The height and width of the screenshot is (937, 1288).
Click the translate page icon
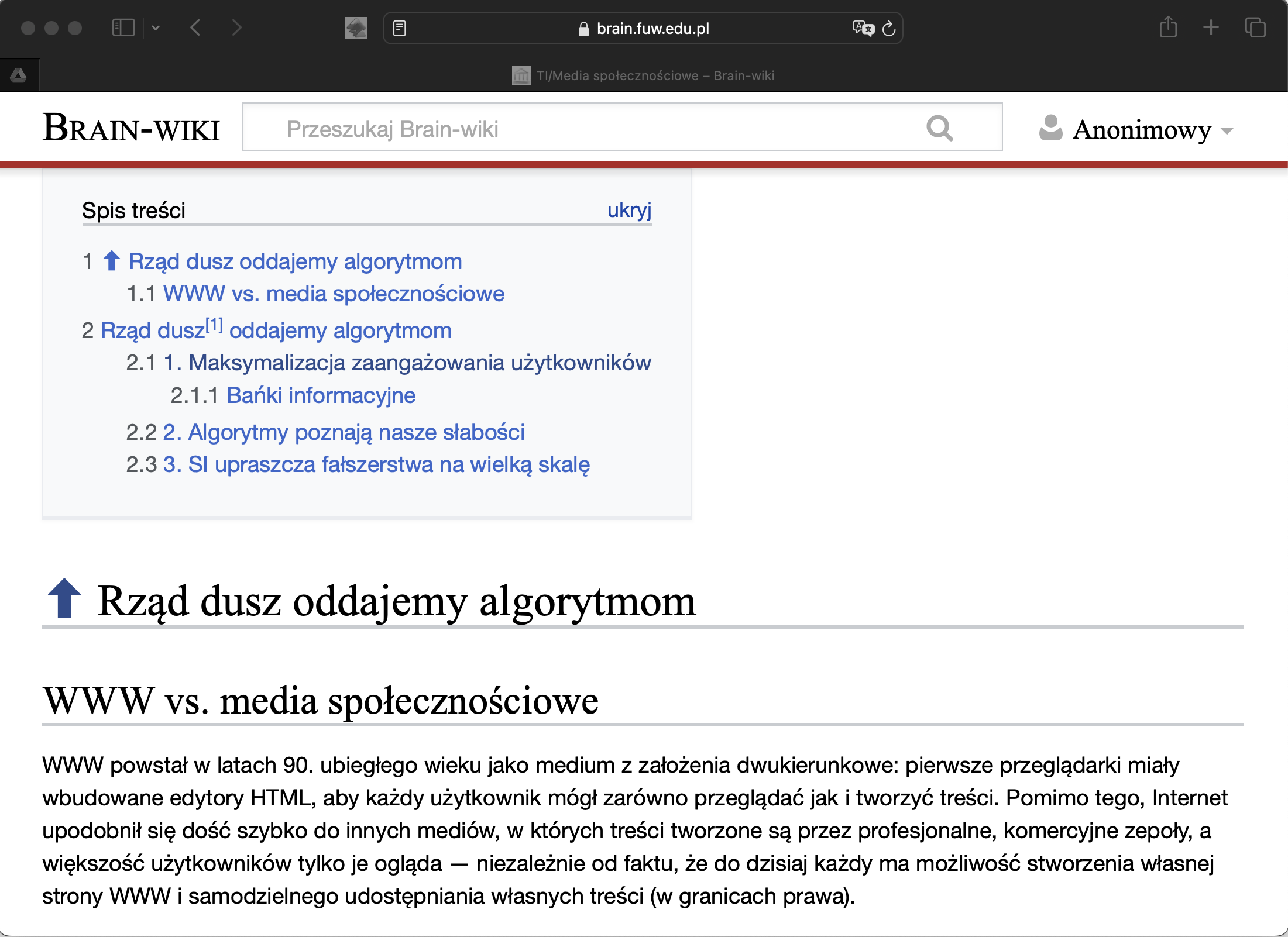pos(863,28)
